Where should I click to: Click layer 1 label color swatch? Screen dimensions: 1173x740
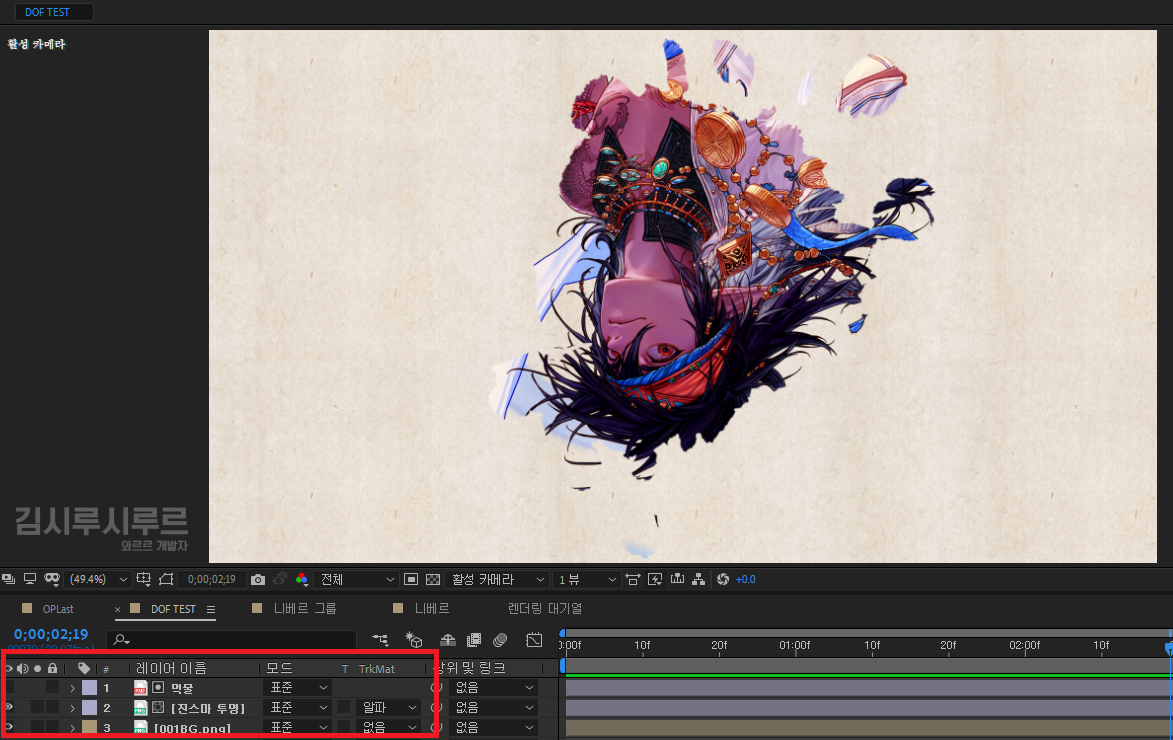[89, 688]
